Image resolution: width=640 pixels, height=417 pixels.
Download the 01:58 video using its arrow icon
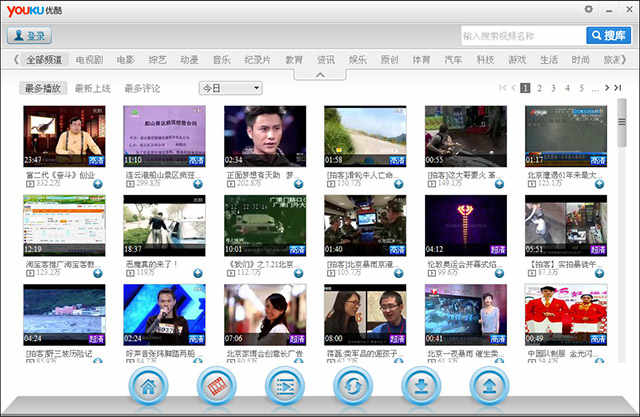click(x=399, y=184)
